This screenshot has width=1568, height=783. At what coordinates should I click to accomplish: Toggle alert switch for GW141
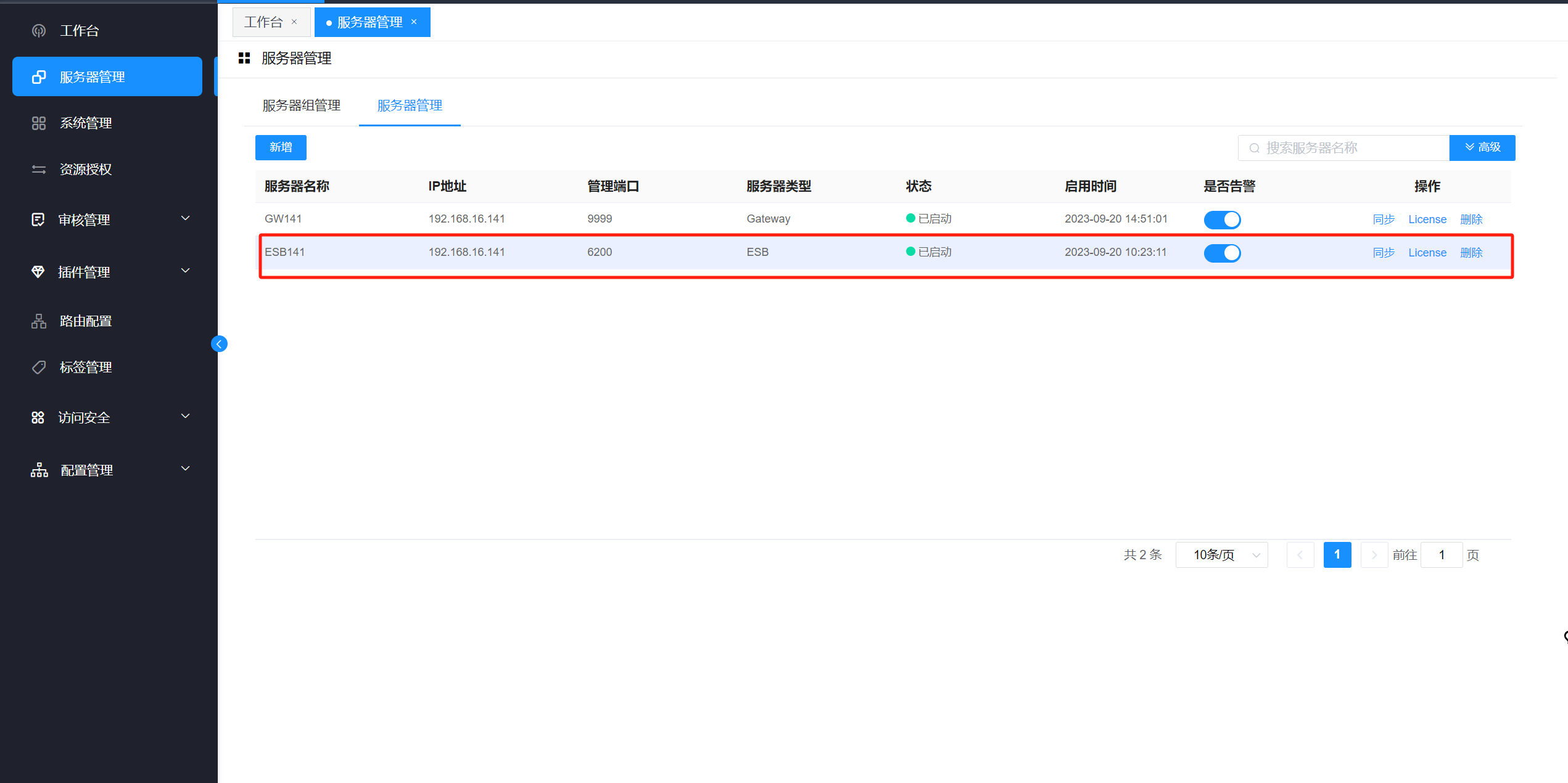[x=1221, y=219]
